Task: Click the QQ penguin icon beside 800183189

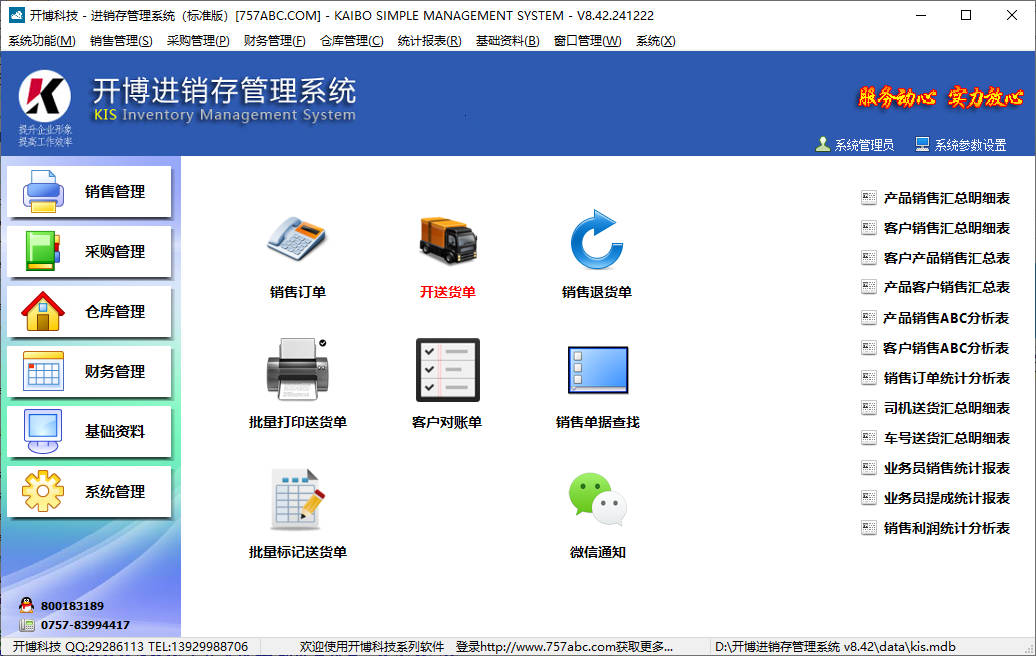Action: point(26,604)
